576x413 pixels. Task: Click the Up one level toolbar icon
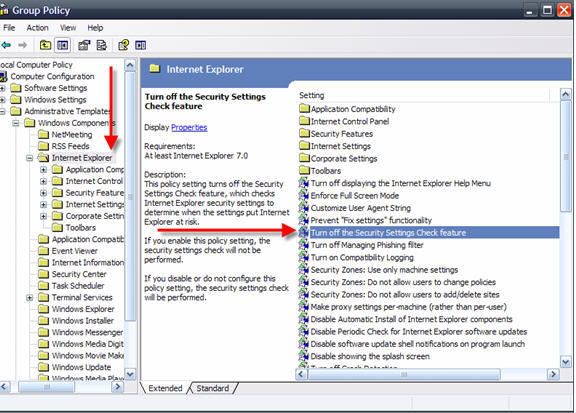pos(46,45)
